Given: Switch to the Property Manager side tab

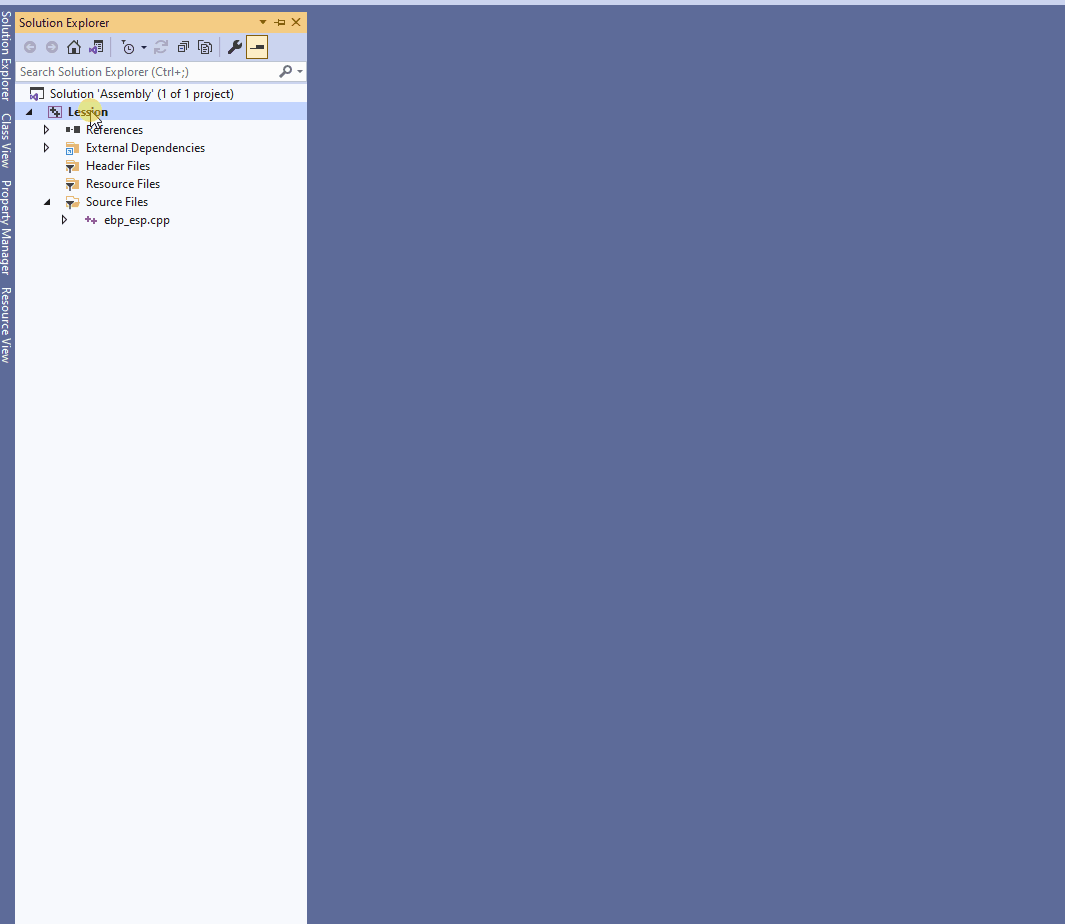Looking at the screenshot, I should point(6,227).
